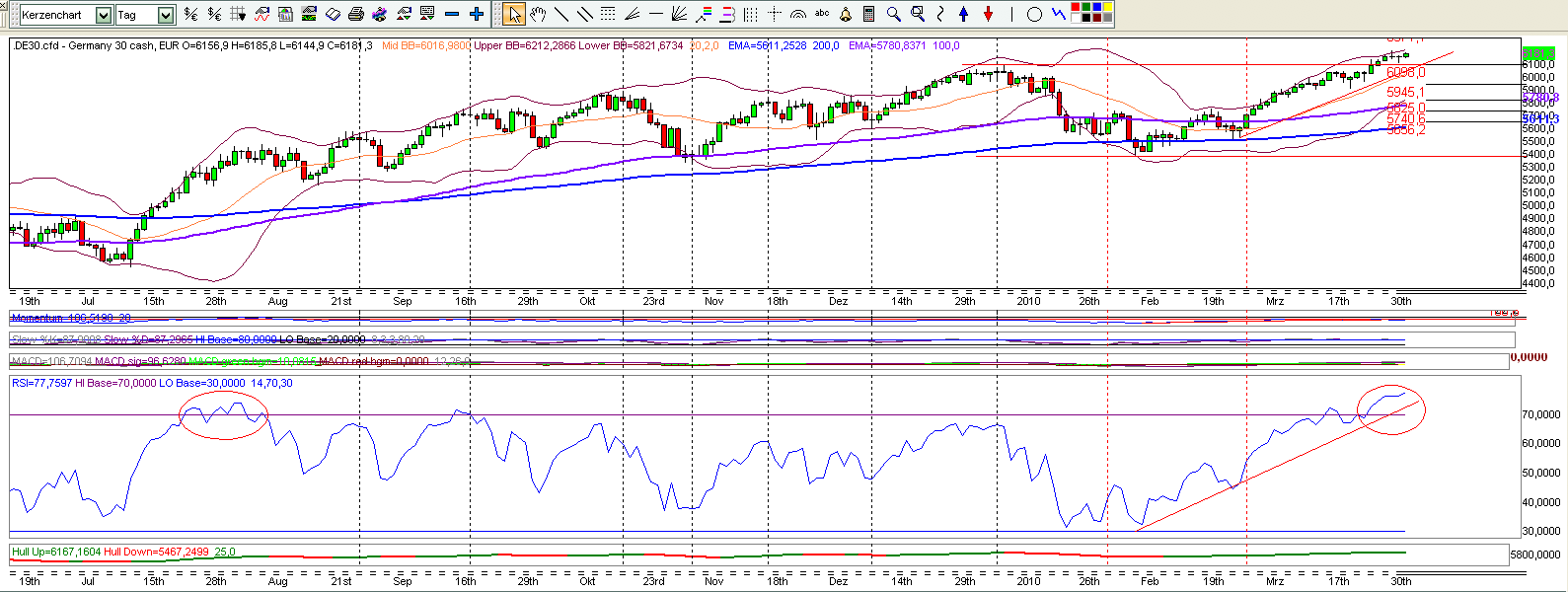Select the blue zigzag line tool
1568x592 pixels.
click(1058, 14)
